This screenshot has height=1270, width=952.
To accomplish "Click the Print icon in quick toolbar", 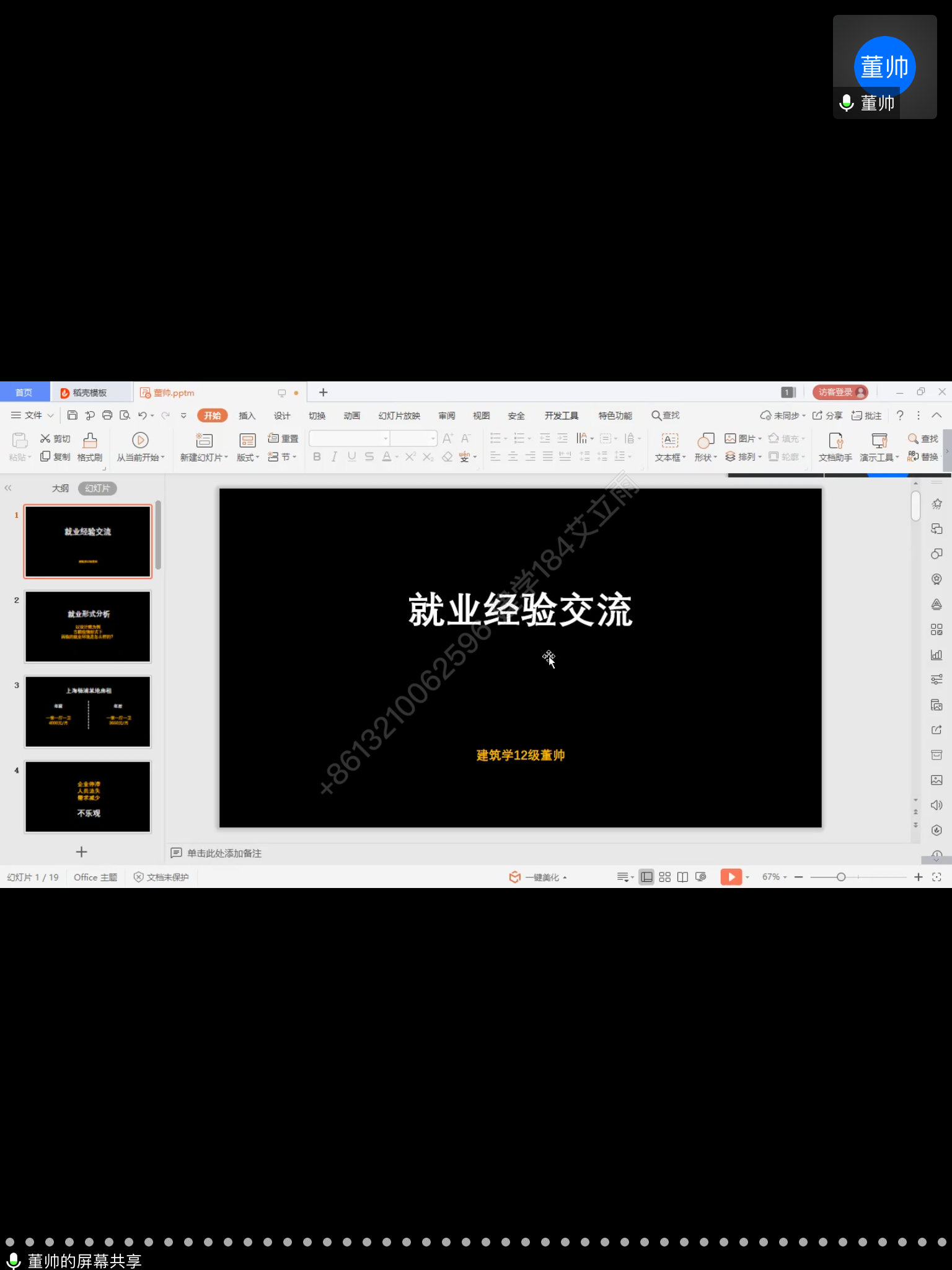I will 107,415.
